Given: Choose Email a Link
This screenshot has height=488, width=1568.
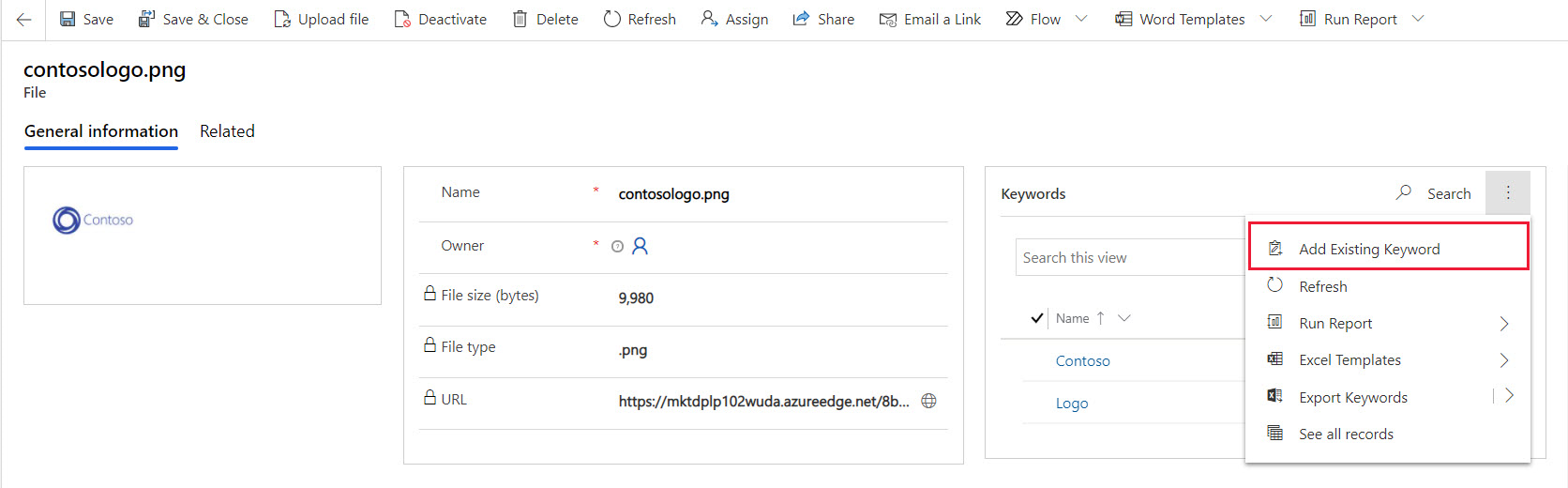Looking at the screenshot, I should pos(930,19).
